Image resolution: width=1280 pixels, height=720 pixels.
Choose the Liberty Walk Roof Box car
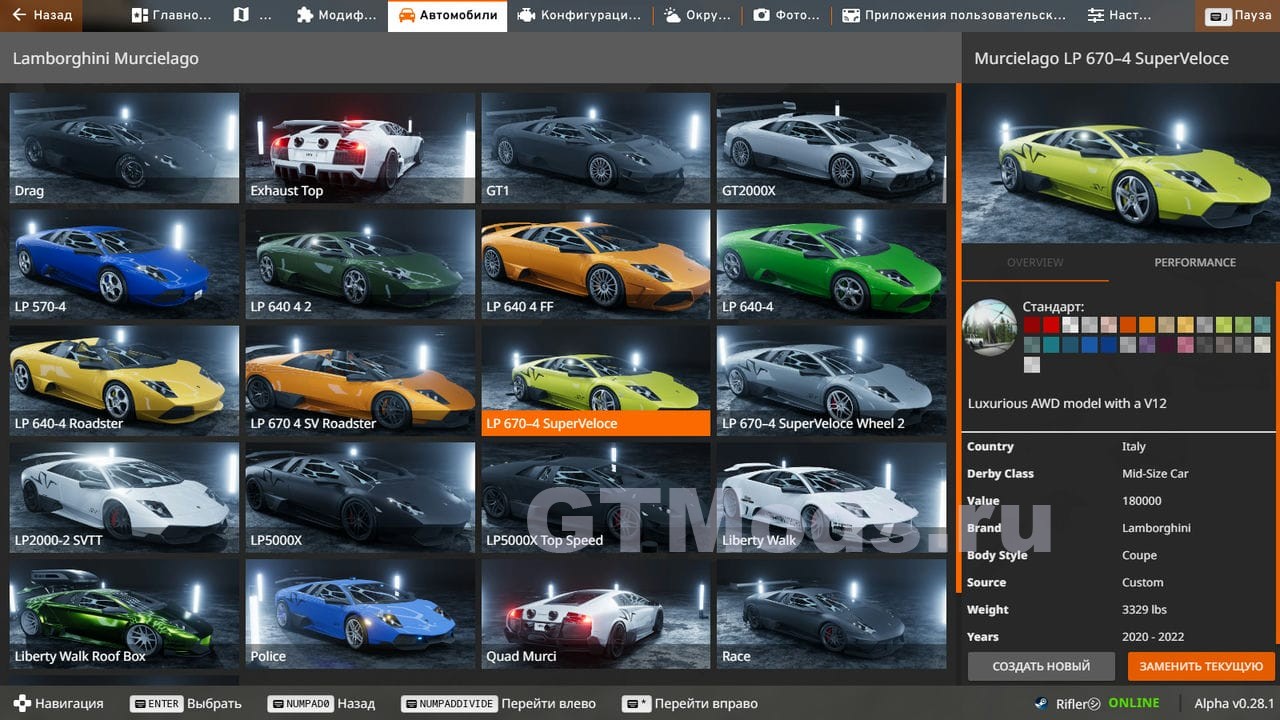click(x=124, y=614)
